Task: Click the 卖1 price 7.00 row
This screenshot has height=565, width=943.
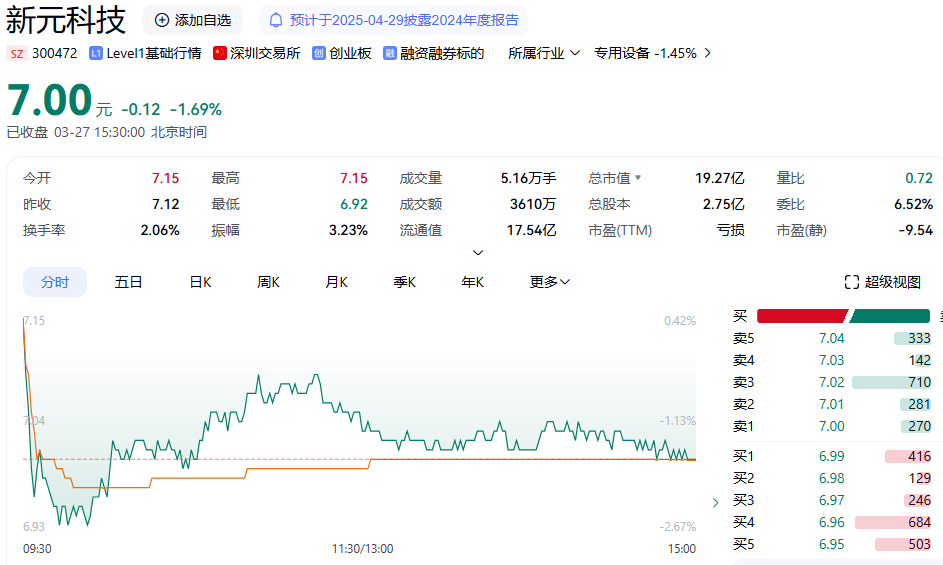Action: point(832,426)
